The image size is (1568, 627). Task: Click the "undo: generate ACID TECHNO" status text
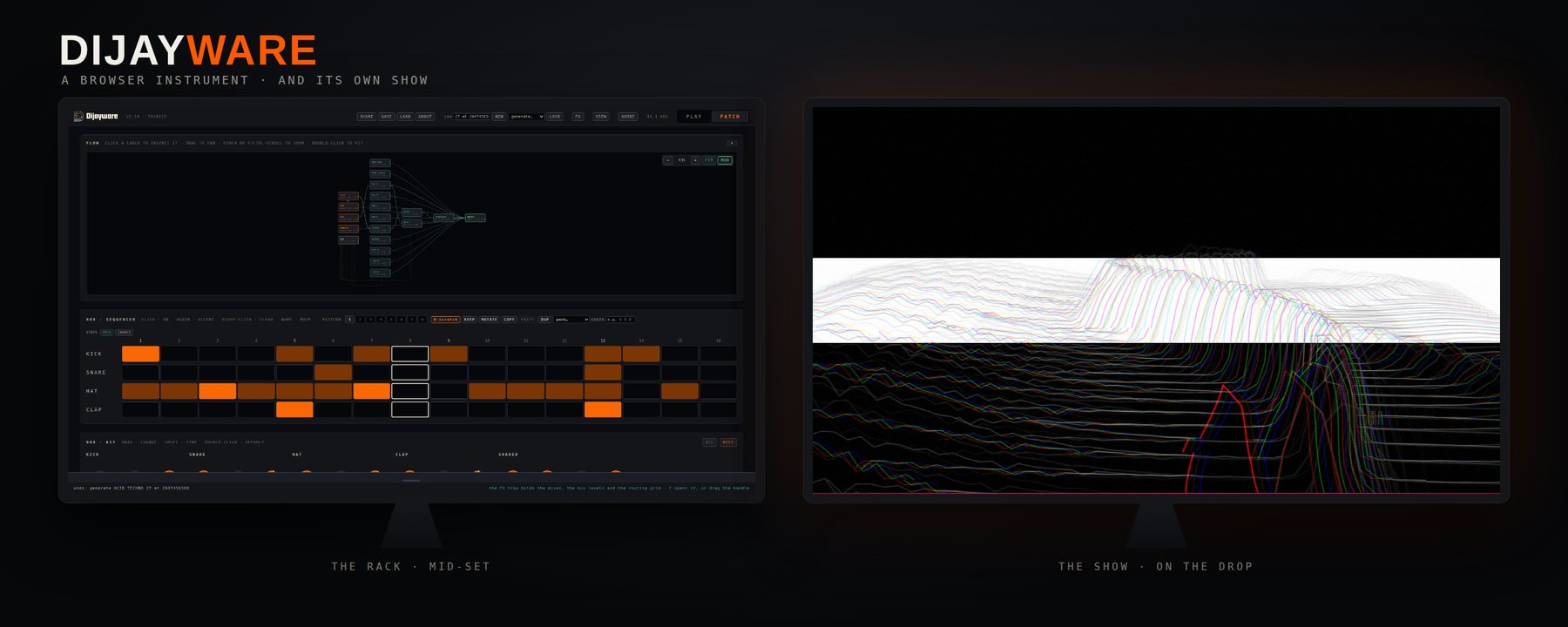[131, 488]
